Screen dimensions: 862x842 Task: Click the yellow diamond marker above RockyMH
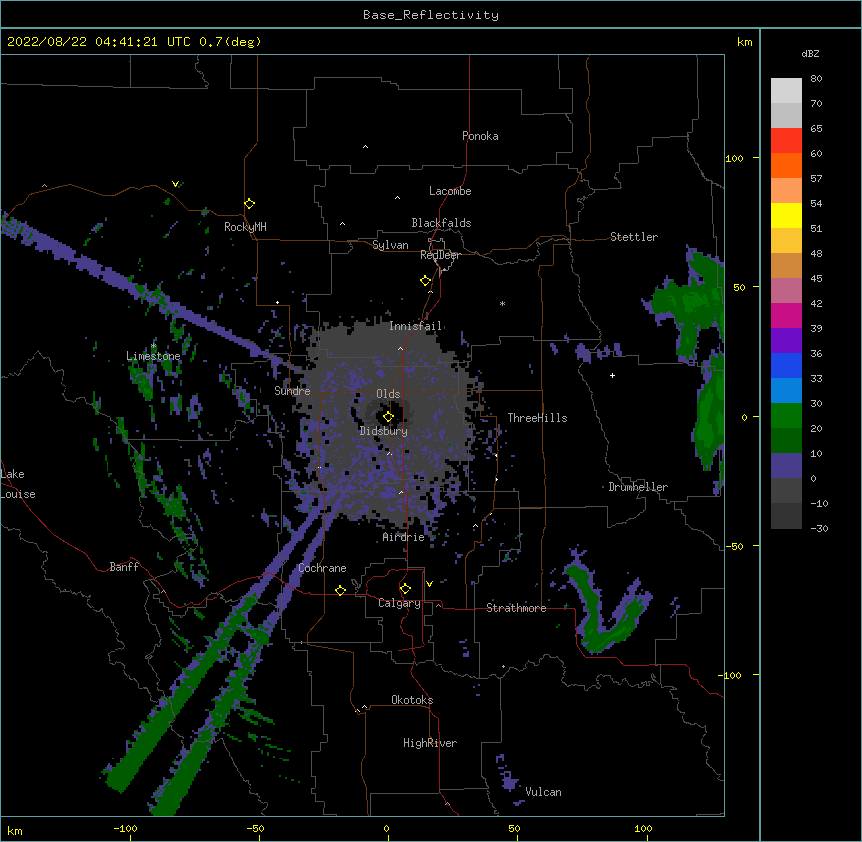(250, 204)
